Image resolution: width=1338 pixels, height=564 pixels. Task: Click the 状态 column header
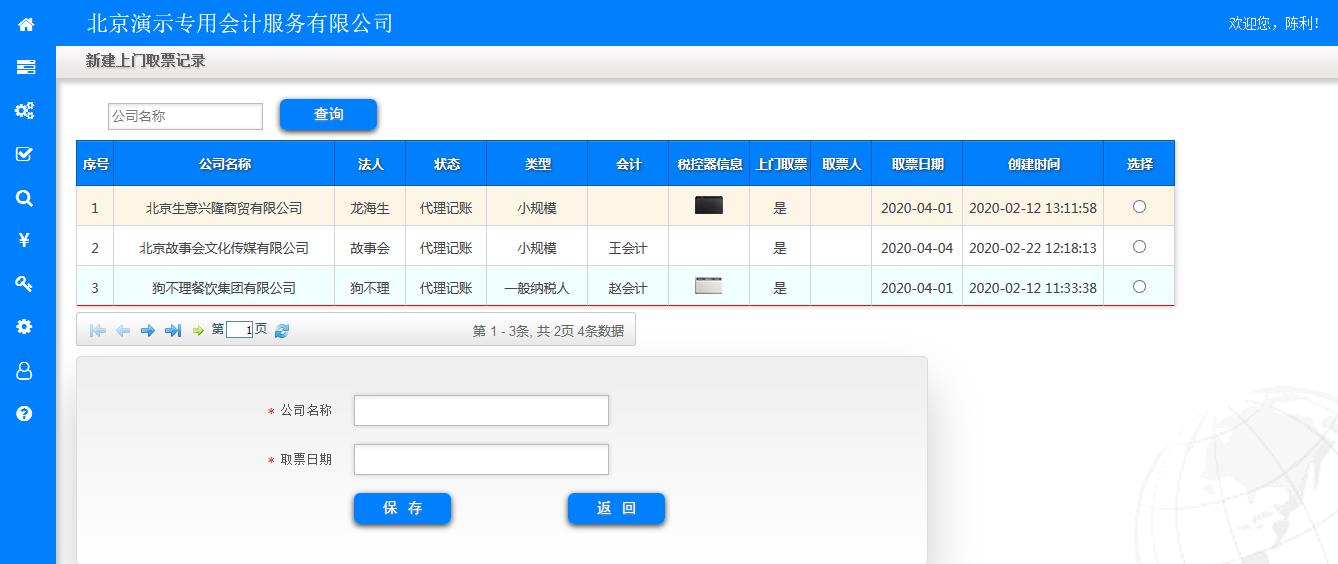coord(446,164)
